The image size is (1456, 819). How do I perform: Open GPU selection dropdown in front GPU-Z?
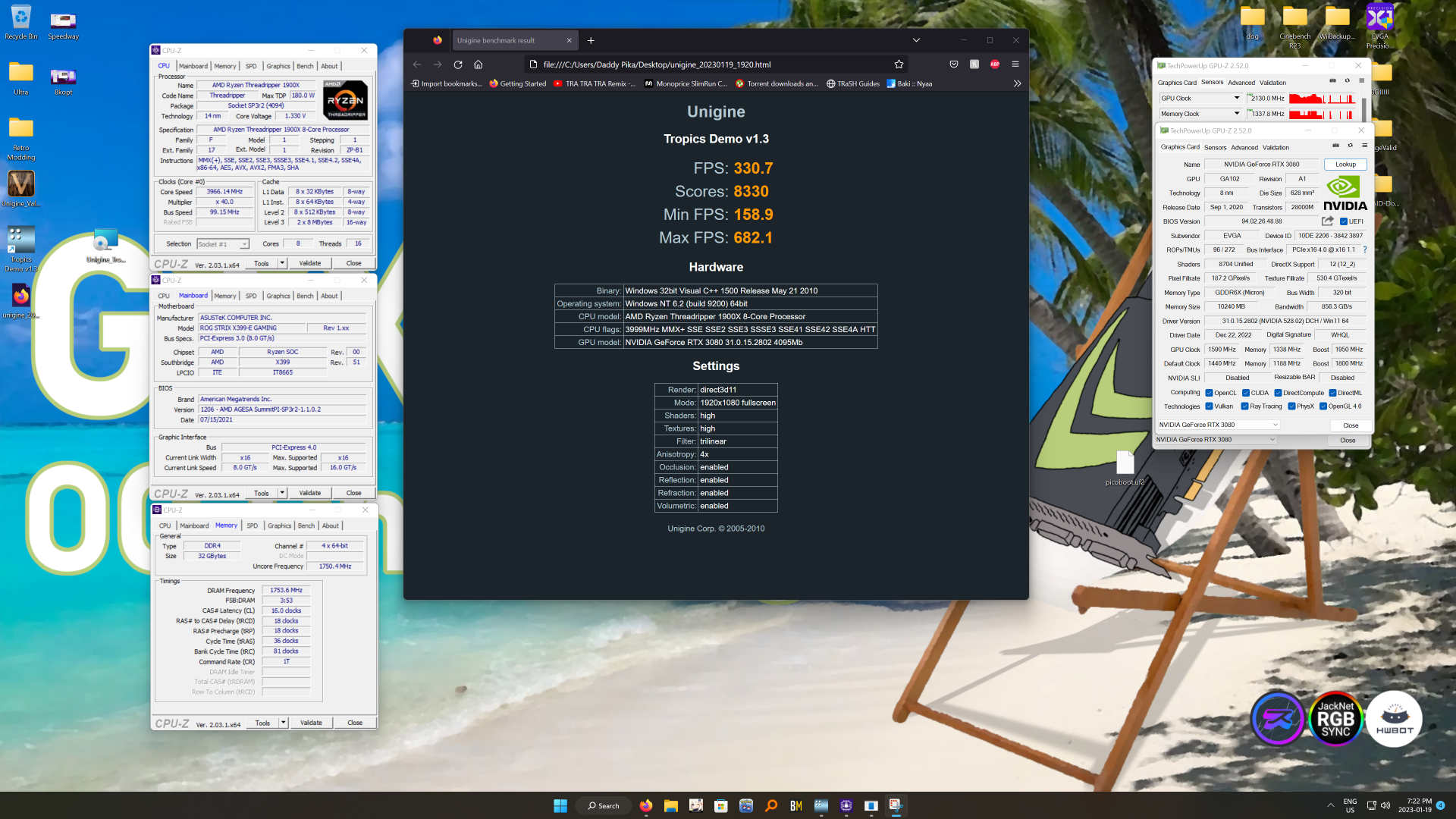tap(1219, 425)
